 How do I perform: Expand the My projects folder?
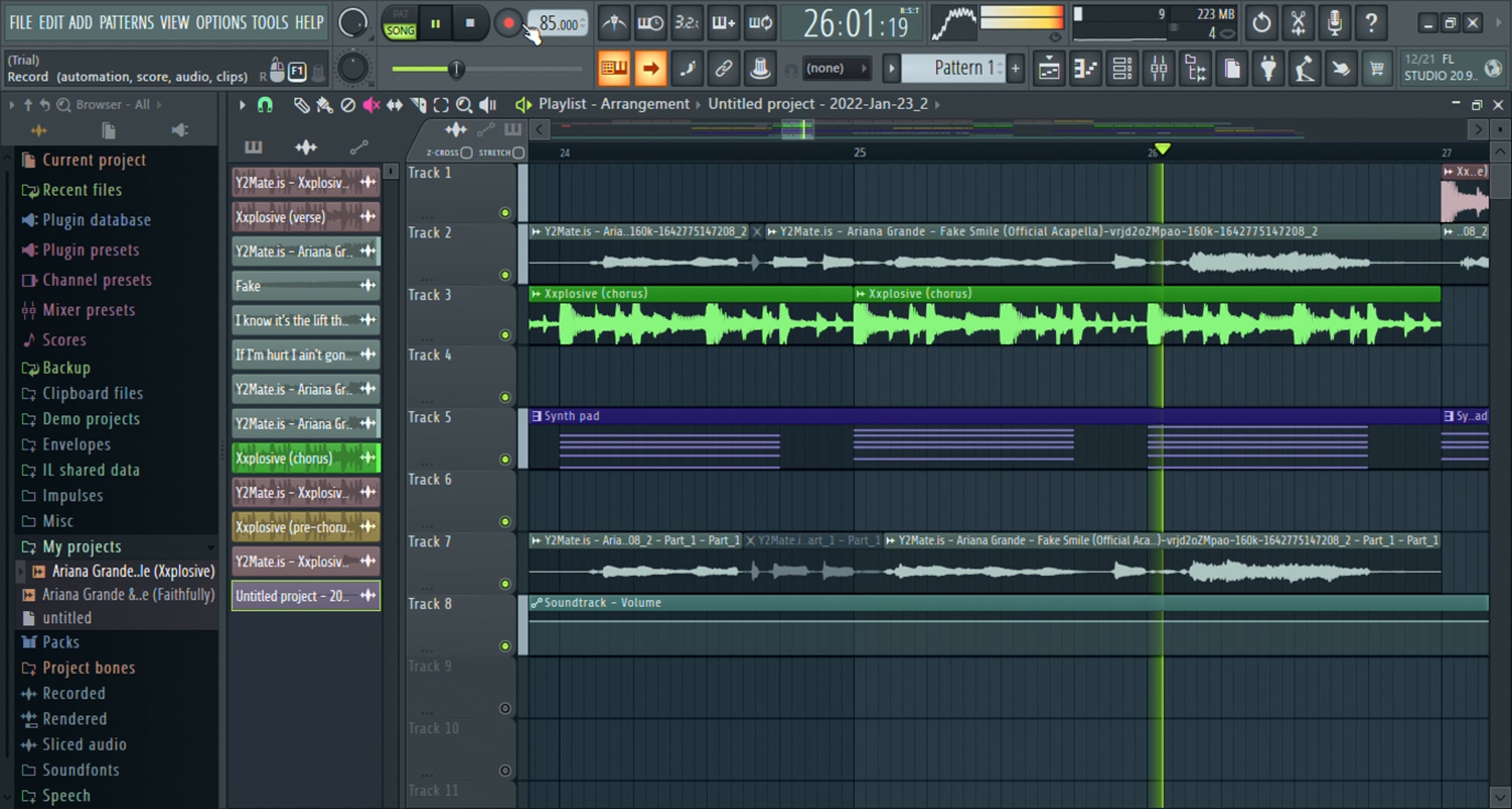click(x=82, y=547)
